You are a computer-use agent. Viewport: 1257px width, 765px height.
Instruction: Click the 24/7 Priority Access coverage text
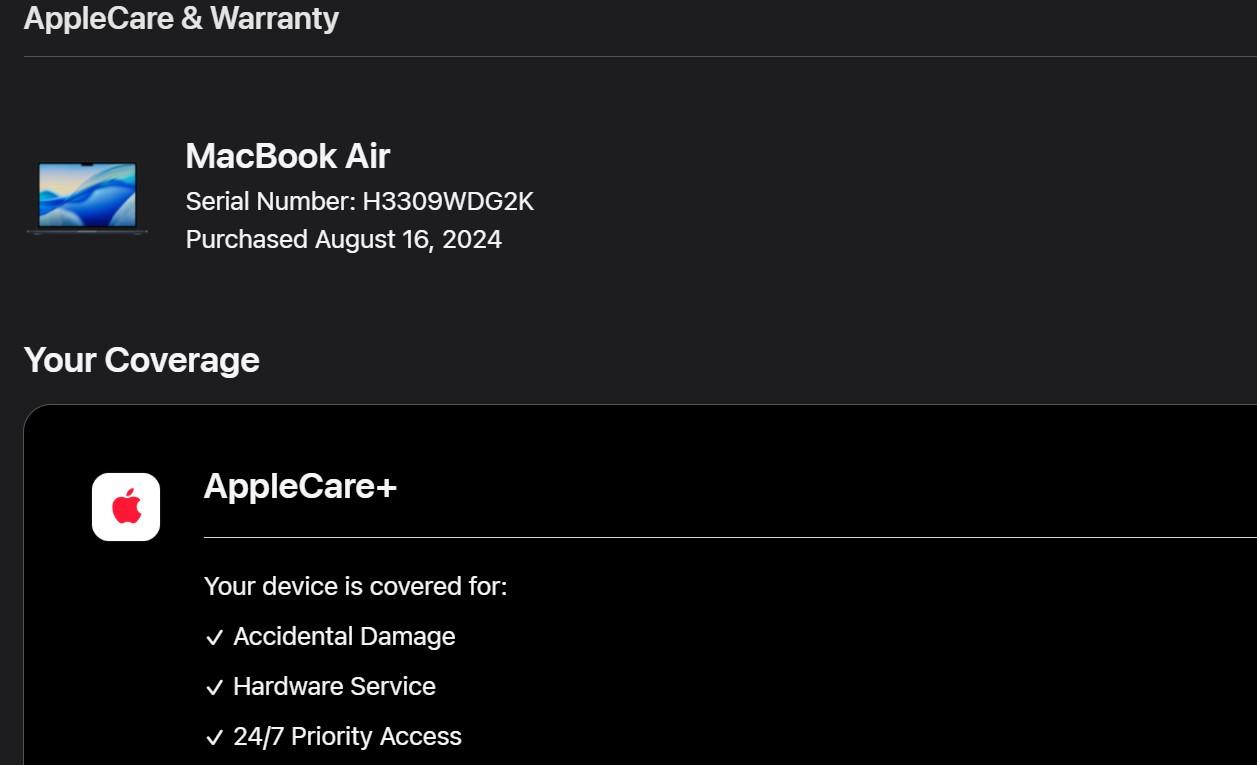pyautogui.click(x=347, y=737)
